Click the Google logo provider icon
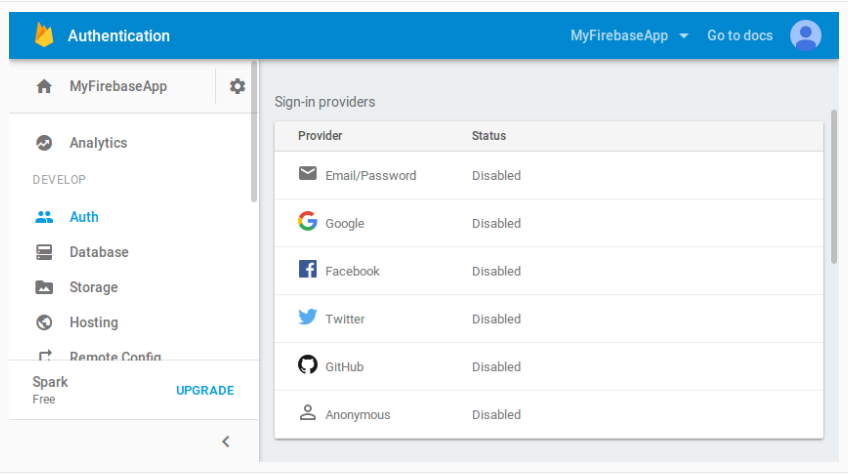 (x=308, y=222)
